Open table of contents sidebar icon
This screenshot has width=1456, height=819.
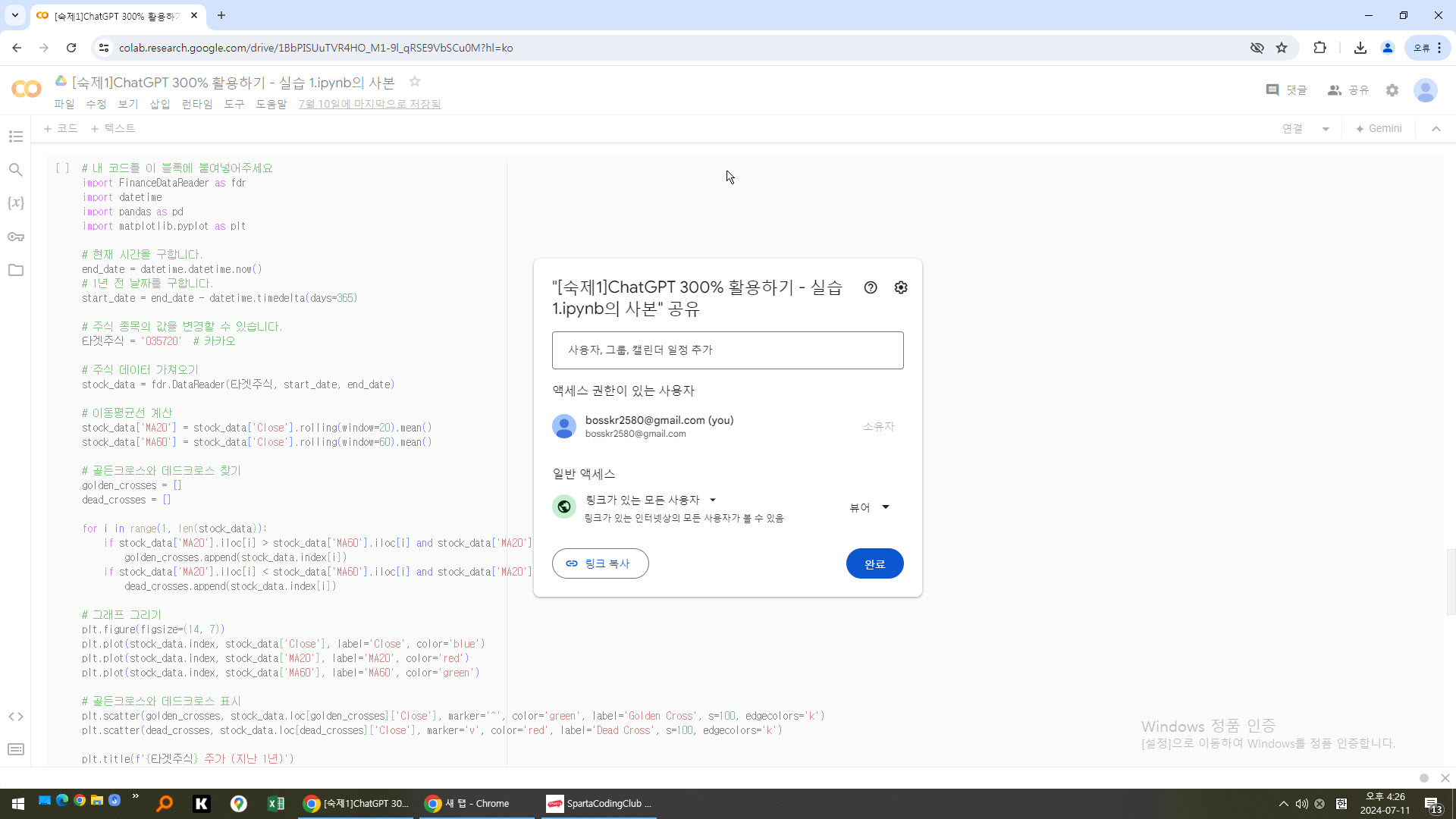pyautogui.click(x=16, y=136)
